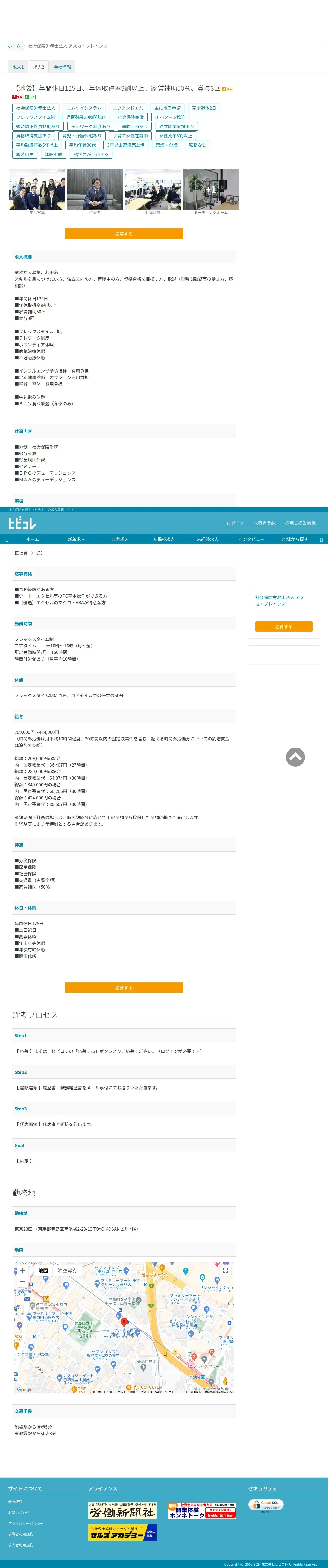Switch map to 航空写真 view
Image resolution: width=328 pixels, height=1568 pixels.
(x=67, y=1271)
